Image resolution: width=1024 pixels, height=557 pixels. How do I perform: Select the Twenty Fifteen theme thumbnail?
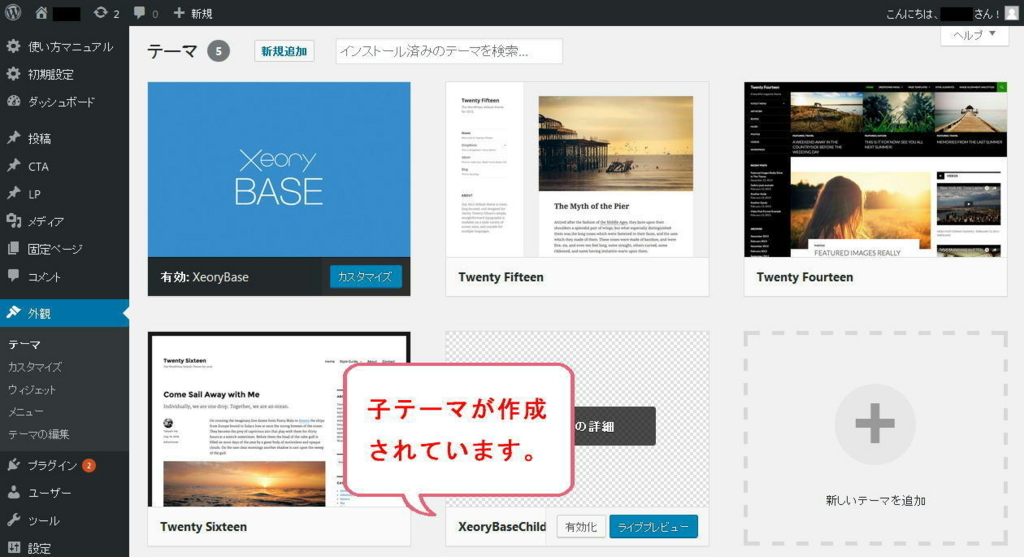click(577, 169)
